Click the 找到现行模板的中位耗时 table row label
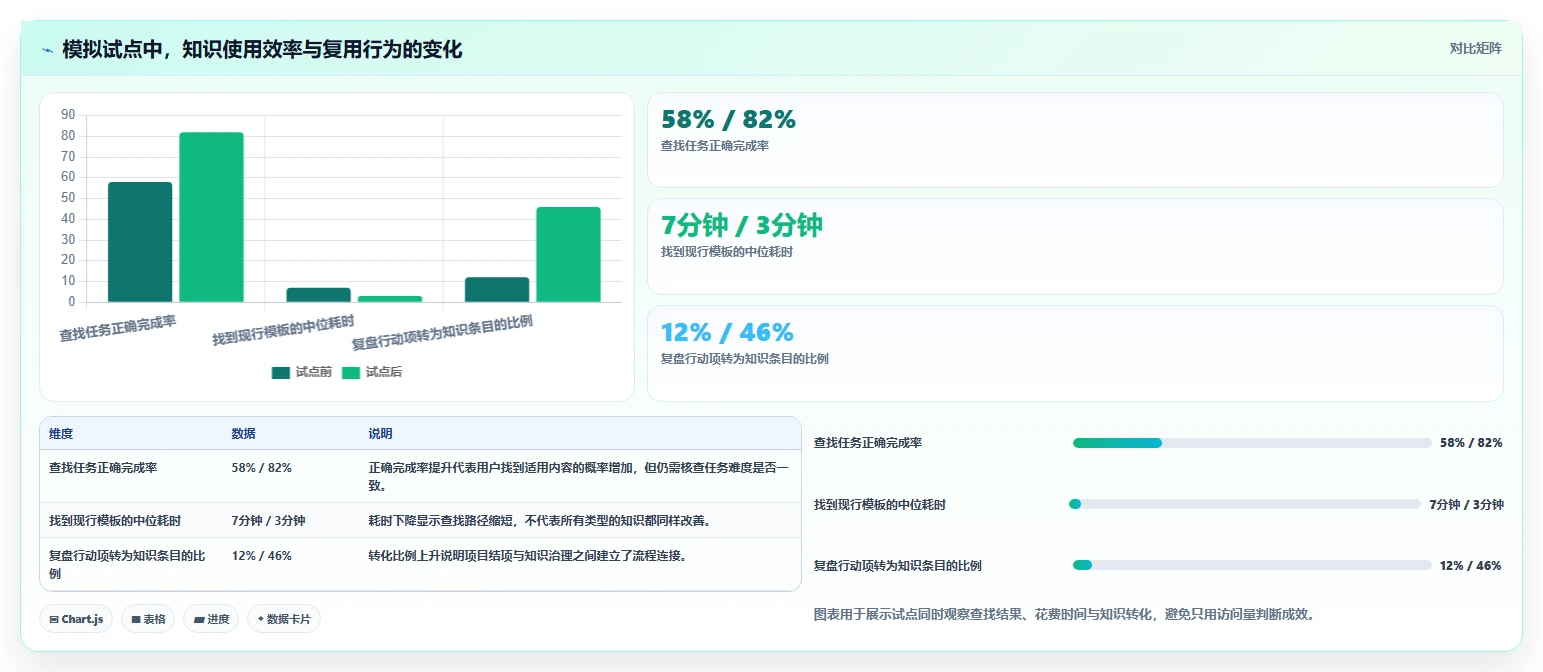The height and width of the screenshot is (672, 1543). click(x=115, y=521)
